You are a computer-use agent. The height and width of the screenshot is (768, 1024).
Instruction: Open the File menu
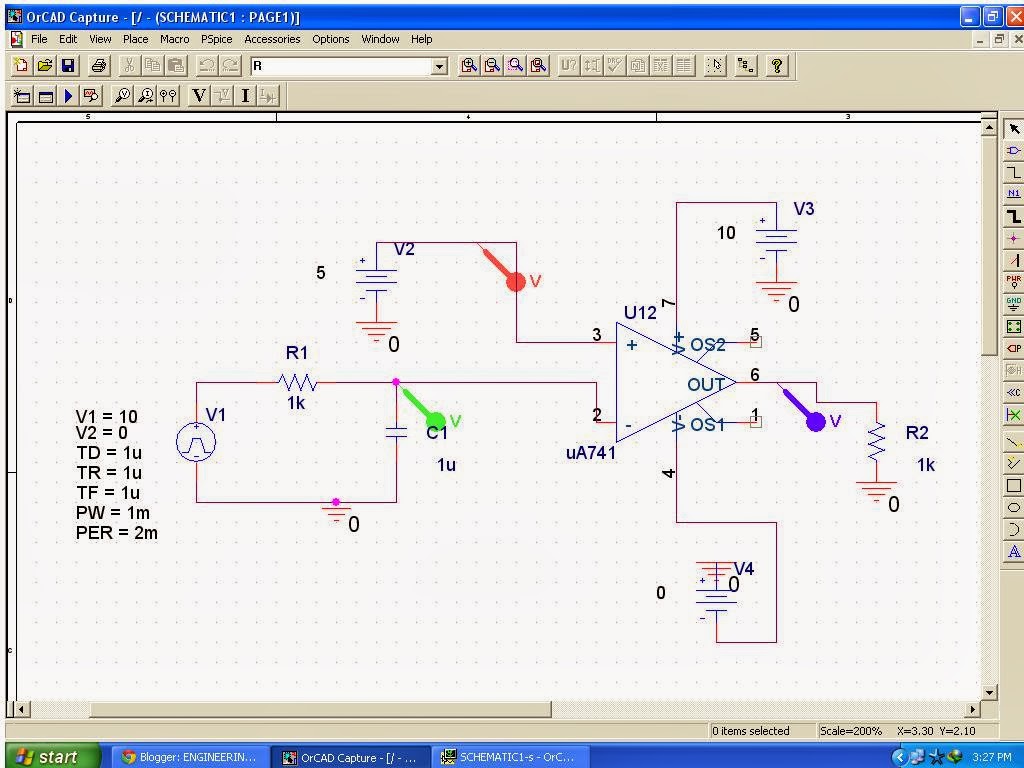39,39
